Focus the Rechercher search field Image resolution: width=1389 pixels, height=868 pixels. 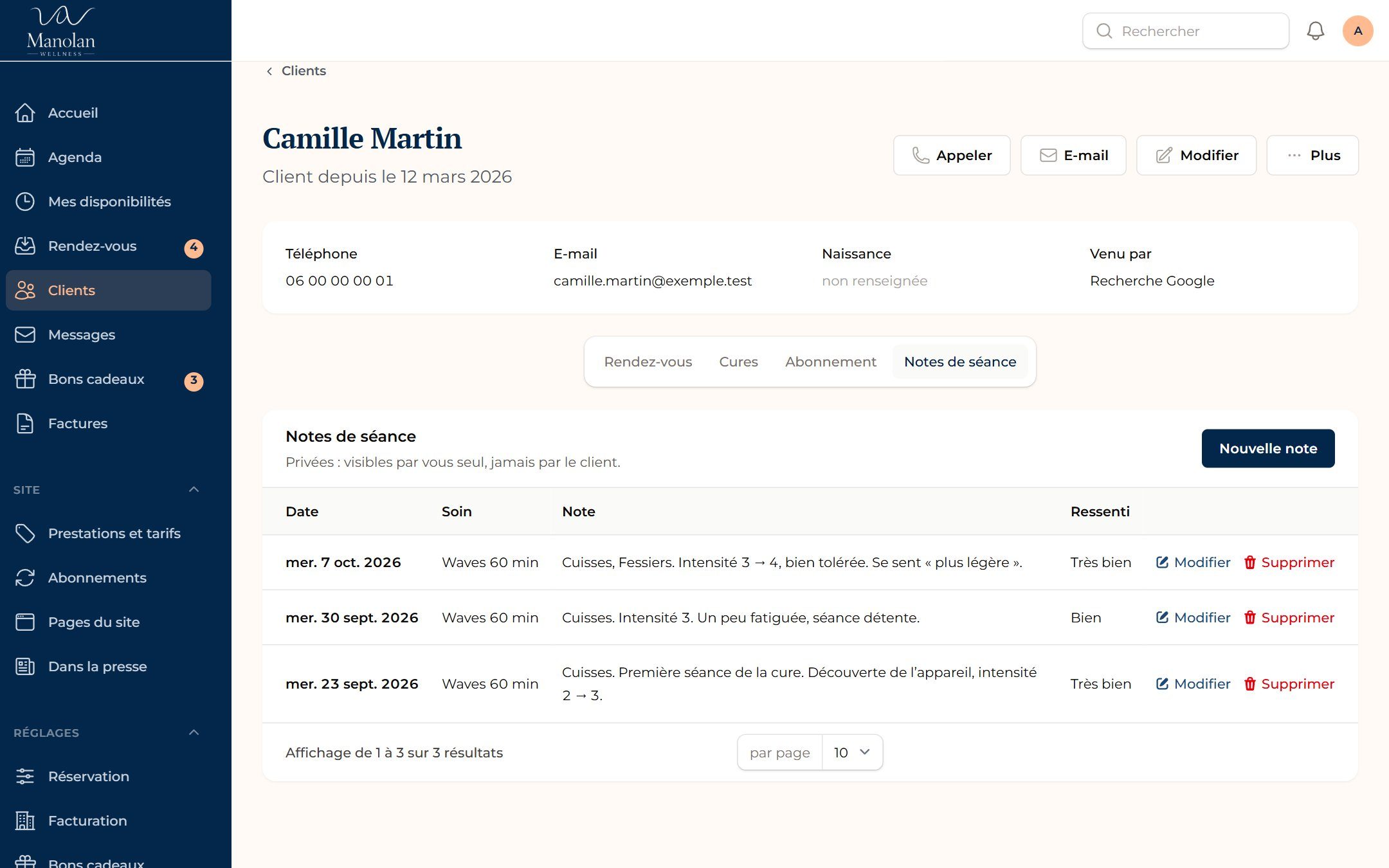point(1186,31)
